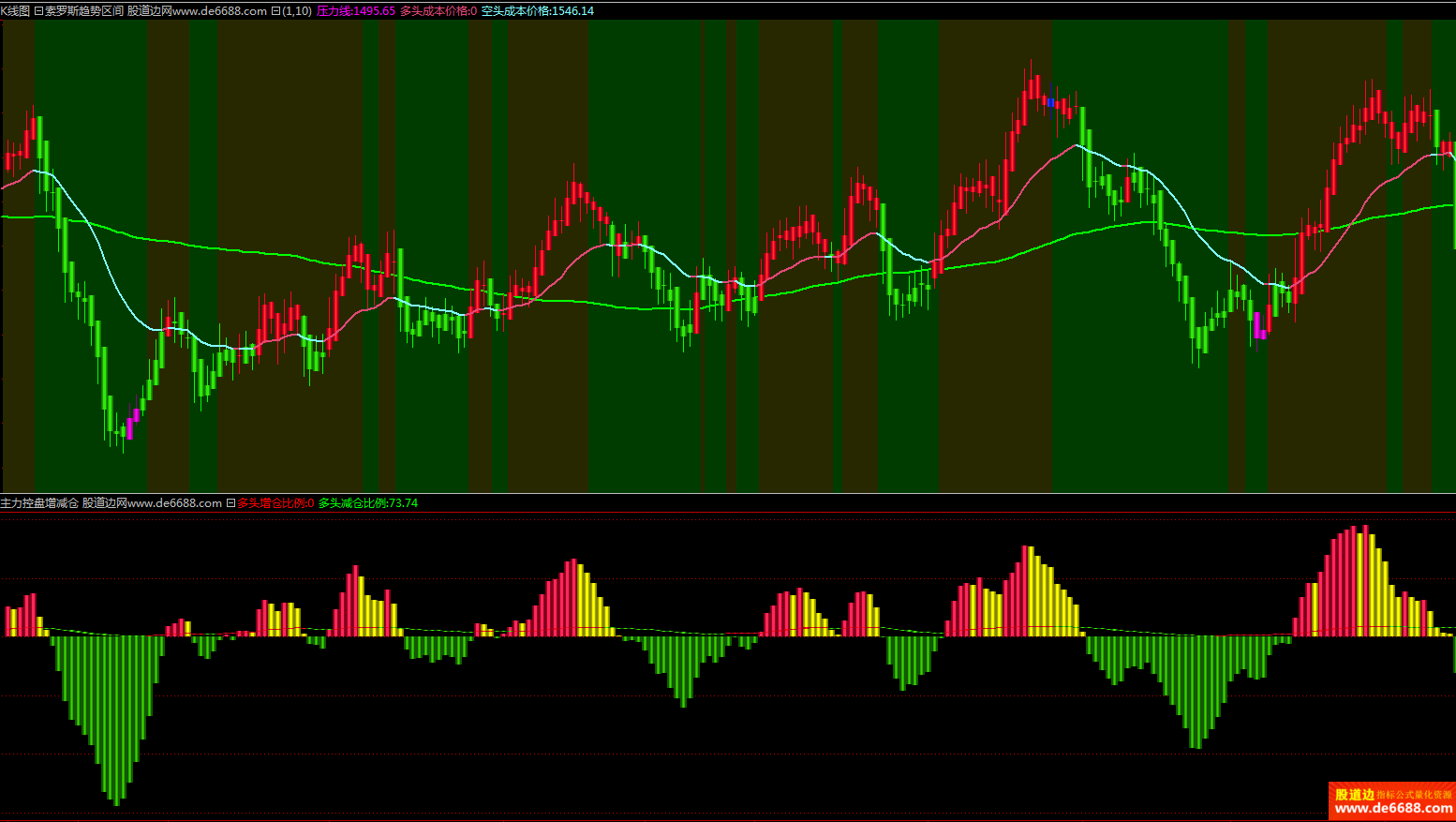
Task: Select the K线图 label in top-left corner
Action: 15,11
